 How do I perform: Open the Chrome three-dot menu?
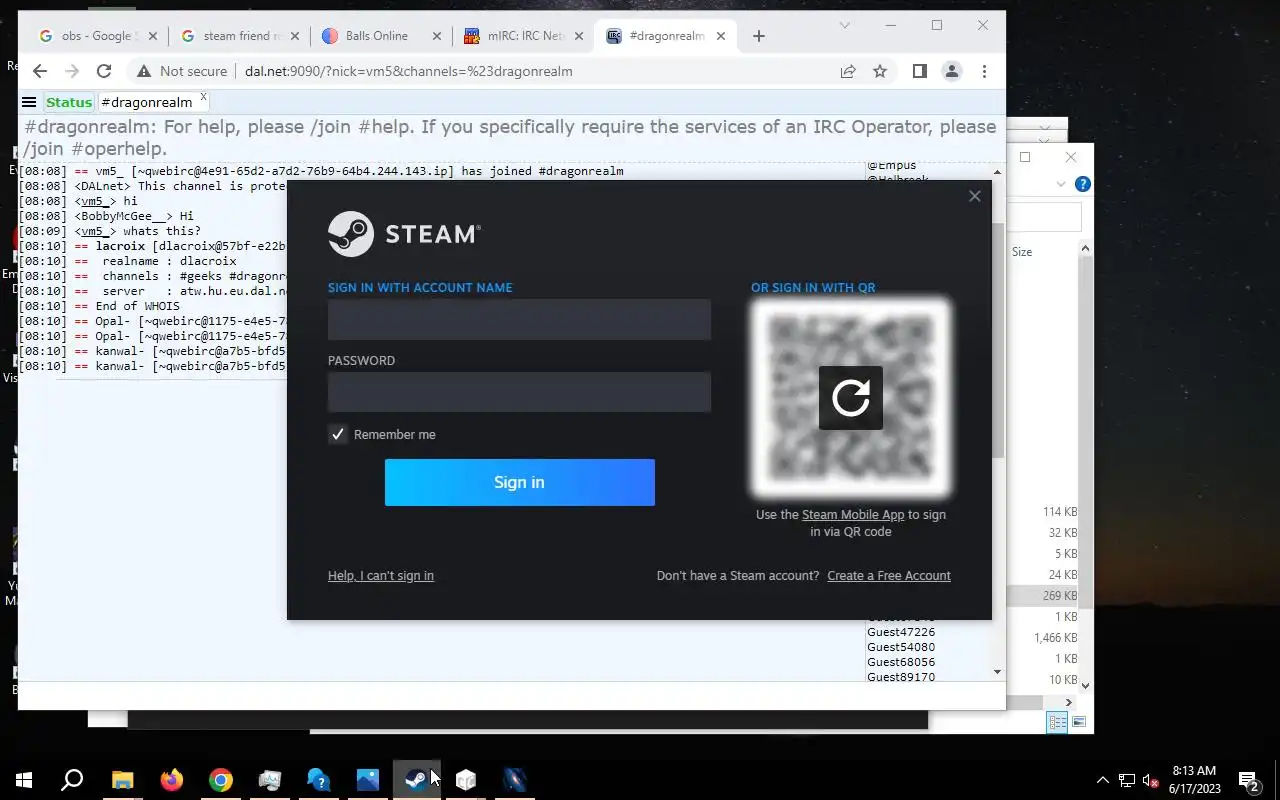[x=985, y=71]
